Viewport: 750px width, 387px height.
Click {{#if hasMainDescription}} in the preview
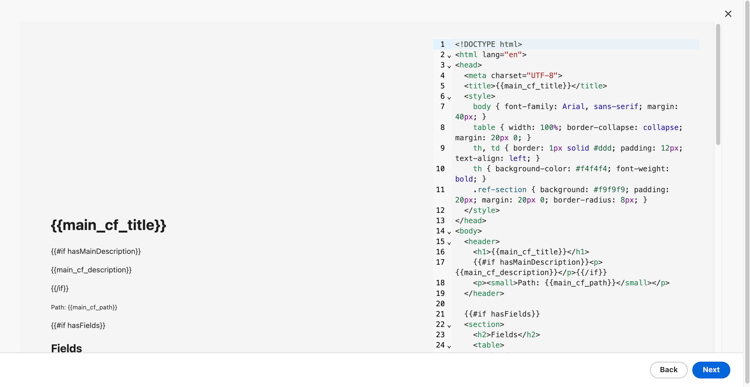coord(96,251)
